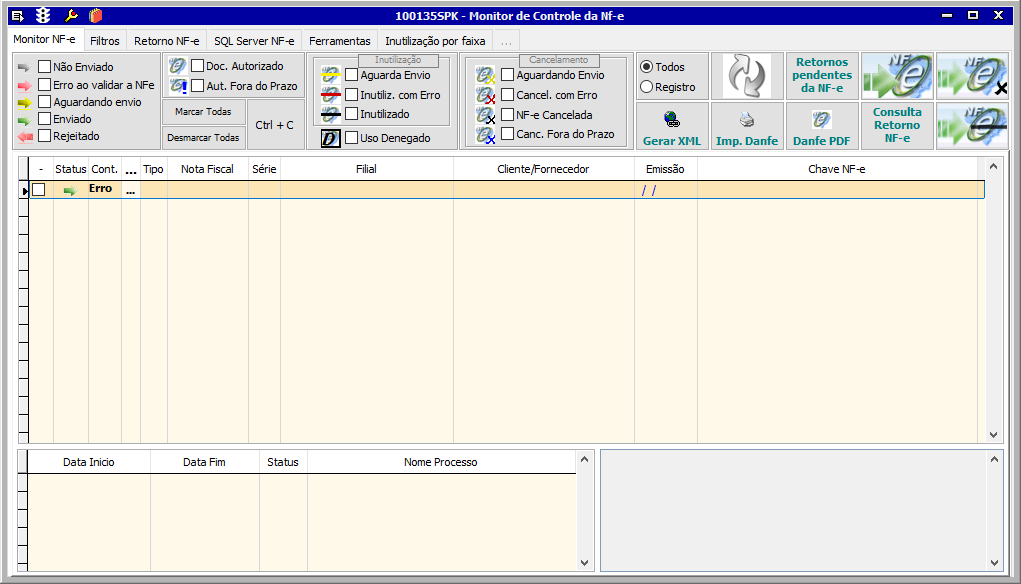This screenshot has width=1021, height=584.
Task: Enable the Não Enviado checkbox
Action: (44, 67)
